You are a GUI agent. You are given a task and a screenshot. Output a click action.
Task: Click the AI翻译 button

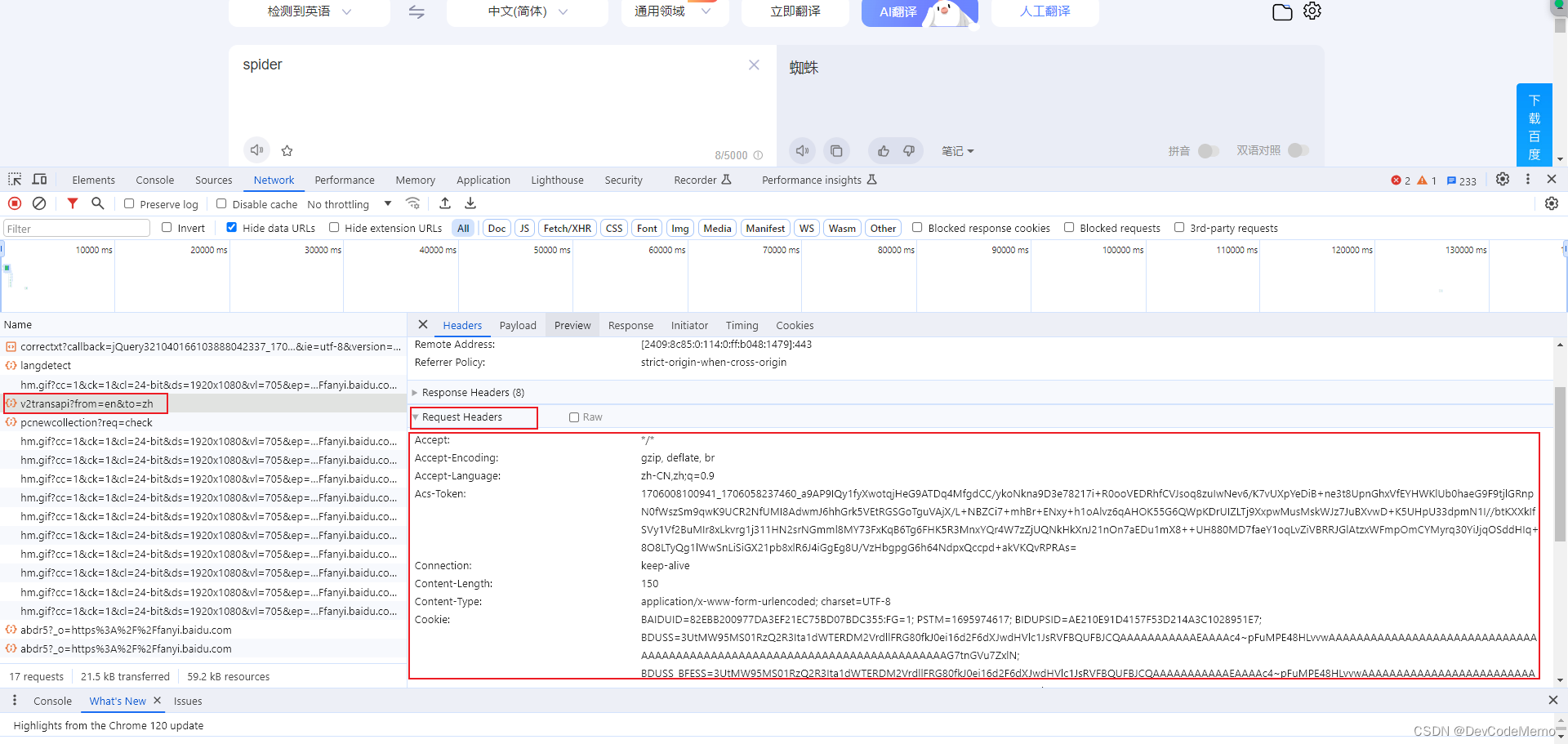[x=920, y=11]
